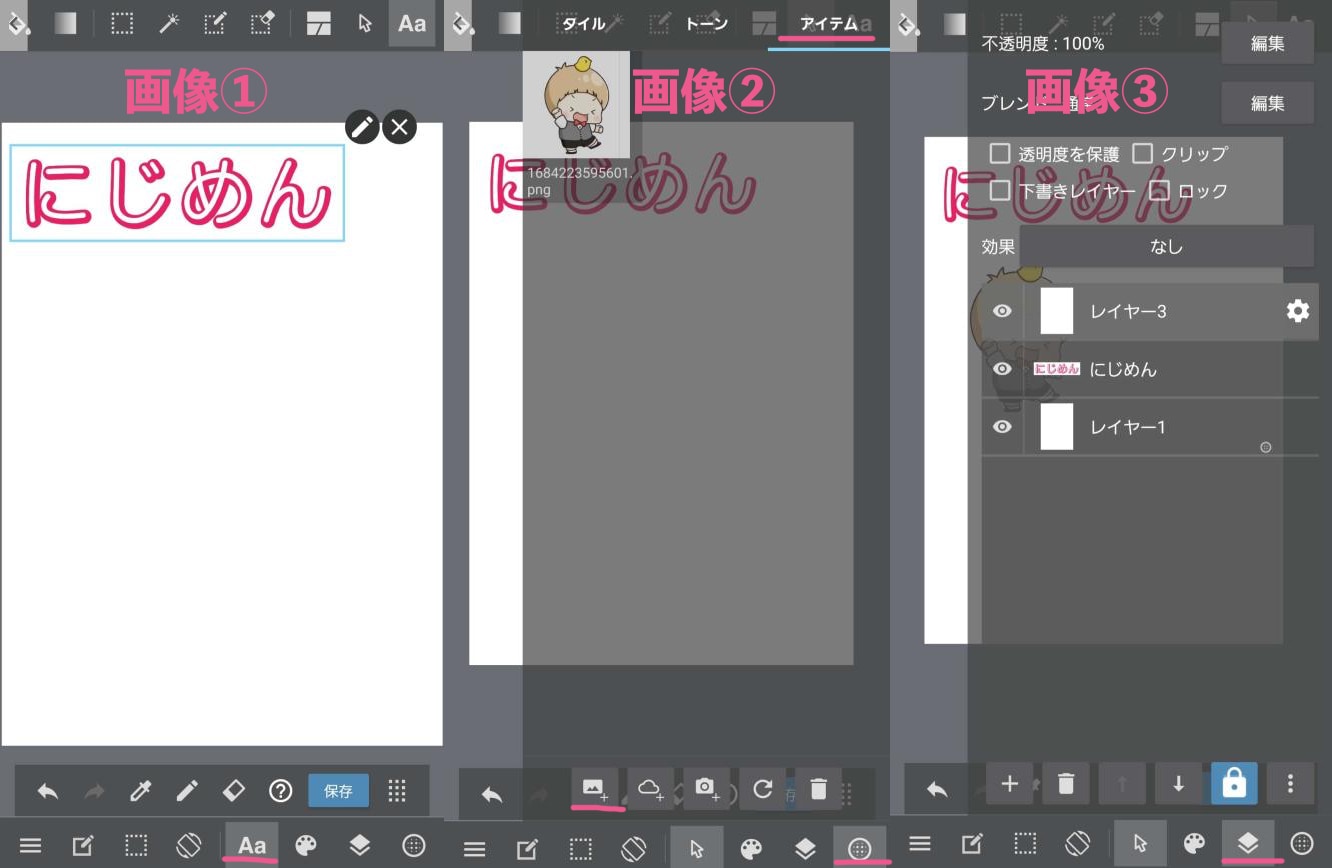Tap the camera add icon in image ②

tap(707, 789)
